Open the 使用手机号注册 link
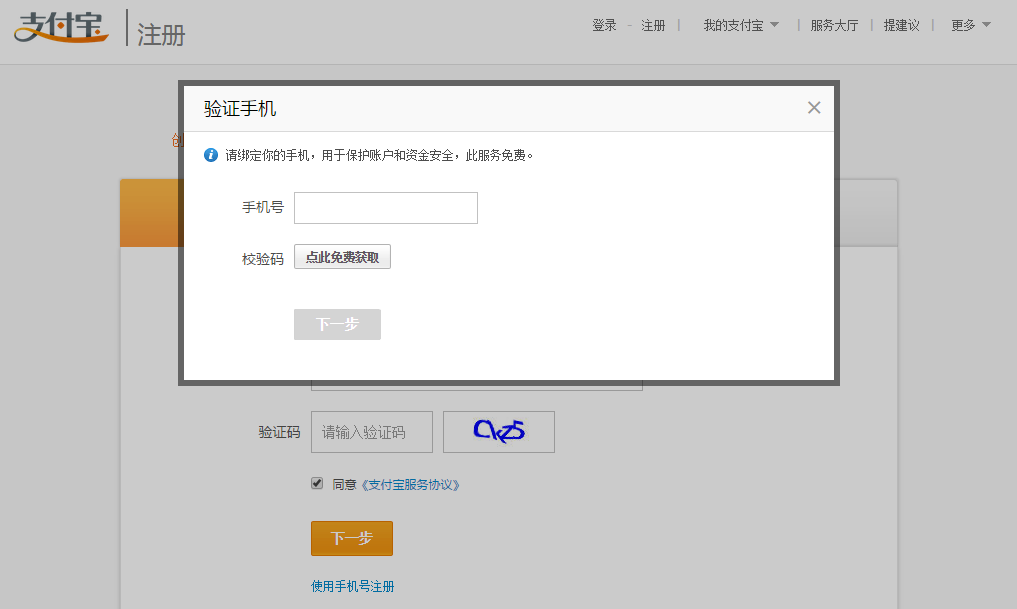 point(352,586)
